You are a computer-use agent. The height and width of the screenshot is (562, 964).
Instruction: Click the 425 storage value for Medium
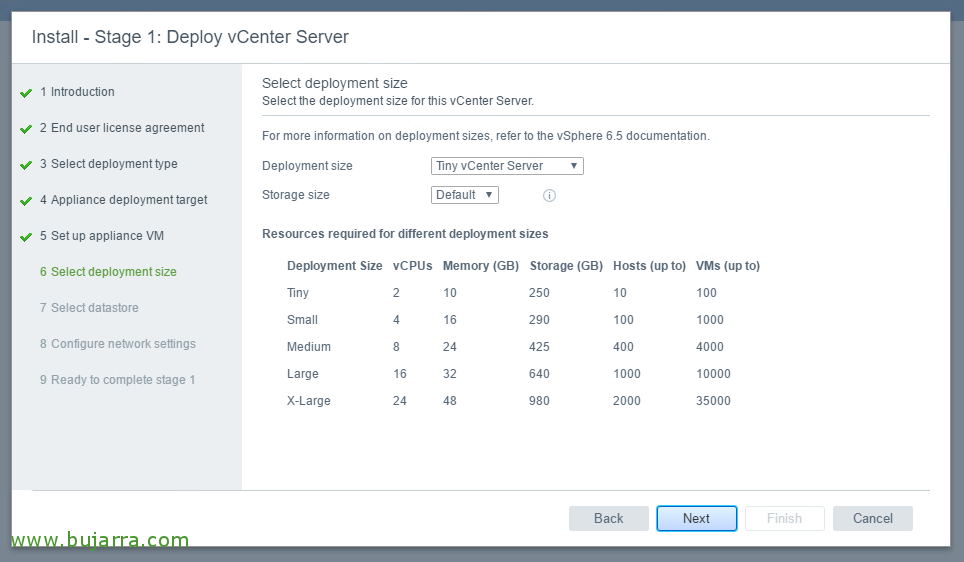(539, 347)
